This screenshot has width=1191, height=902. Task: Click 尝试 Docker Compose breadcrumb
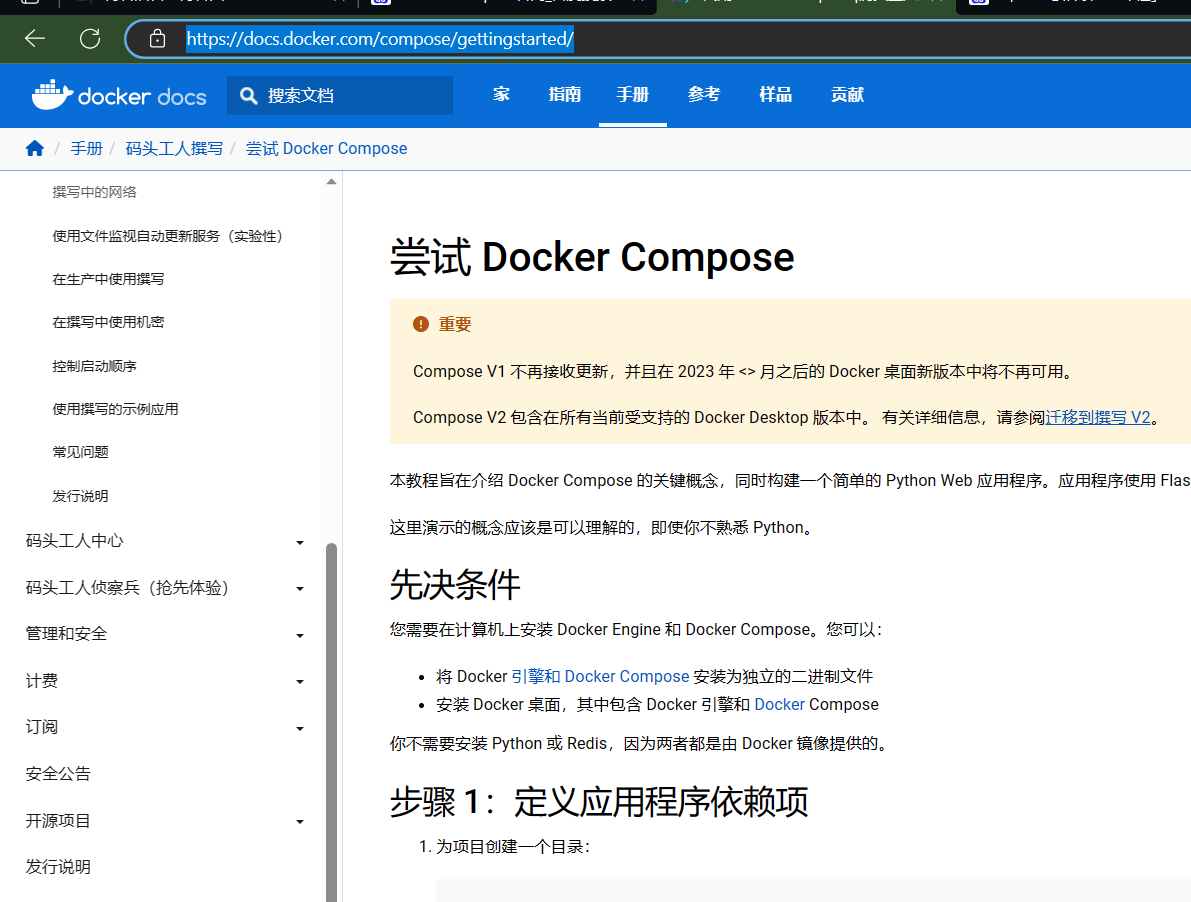click(327, 149)
